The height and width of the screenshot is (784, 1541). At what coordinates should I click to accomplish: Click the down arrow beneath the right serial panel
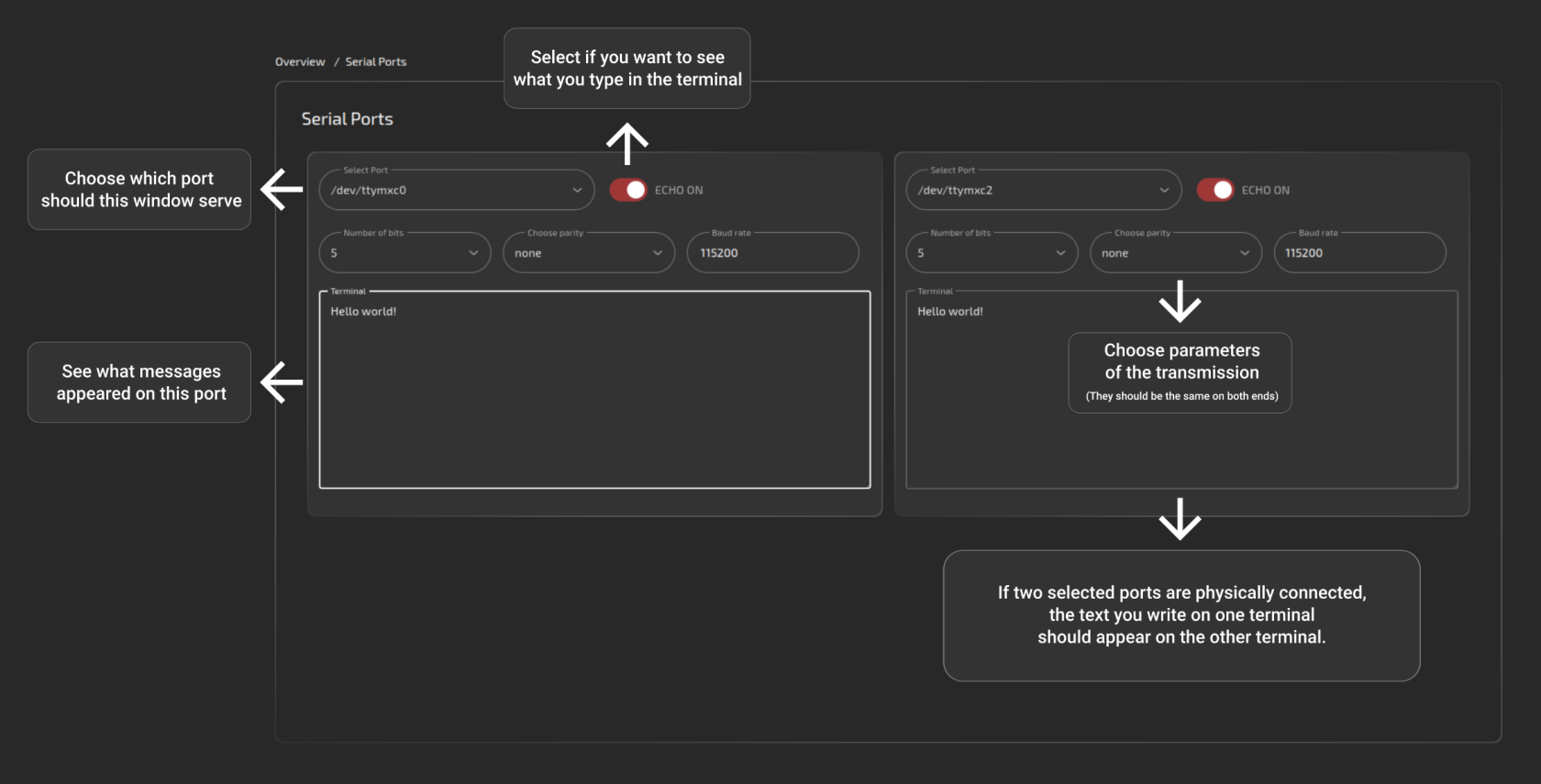pos(1180,518)
